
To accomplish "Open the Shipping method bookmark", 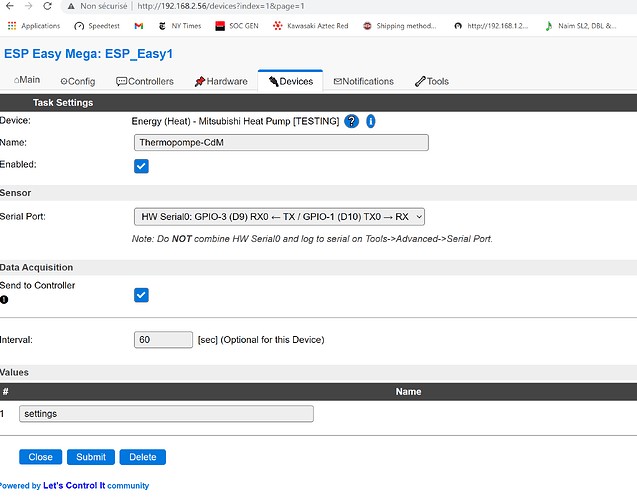I will [400, 26].
